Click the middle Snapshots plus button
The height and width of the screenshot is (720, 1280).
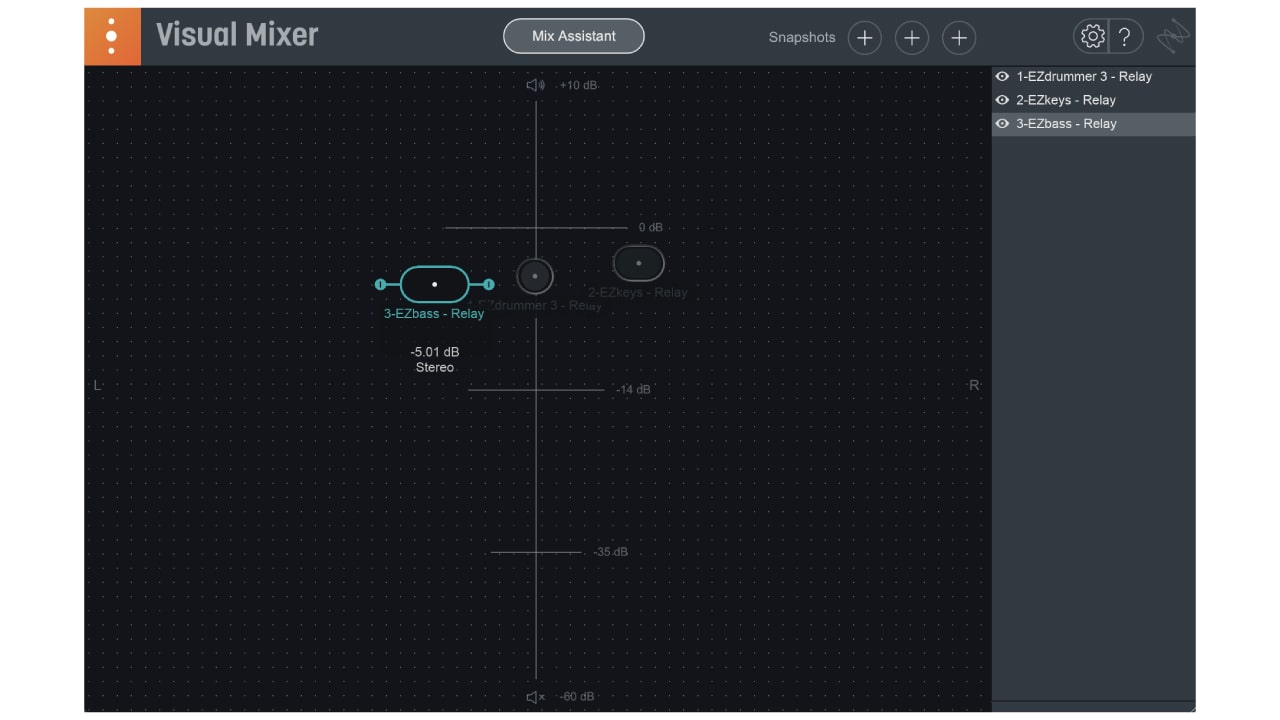coord(911,37)
